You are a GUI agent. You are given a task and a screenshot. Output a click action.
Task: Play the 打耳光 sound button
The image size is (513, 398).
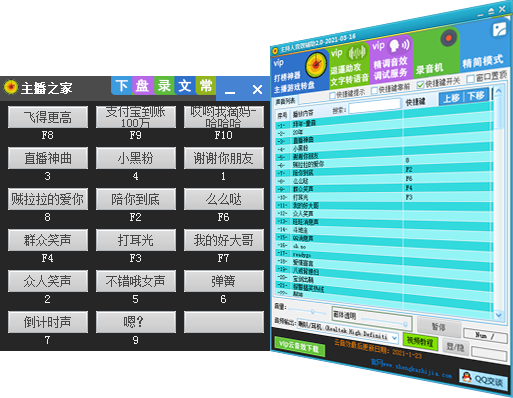136,240
